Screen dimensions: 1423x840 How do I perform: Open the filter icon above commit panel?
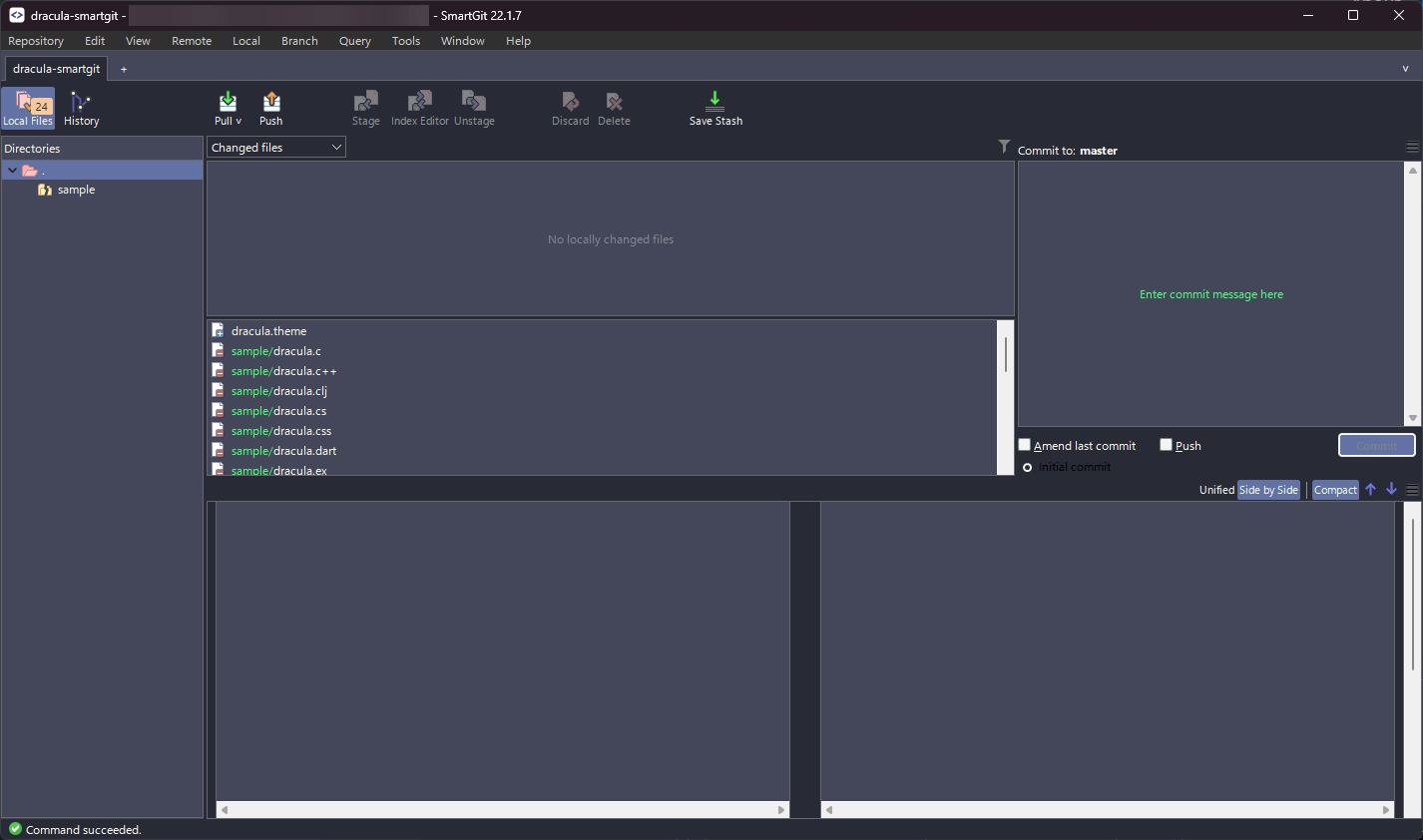coord(1003,147)
